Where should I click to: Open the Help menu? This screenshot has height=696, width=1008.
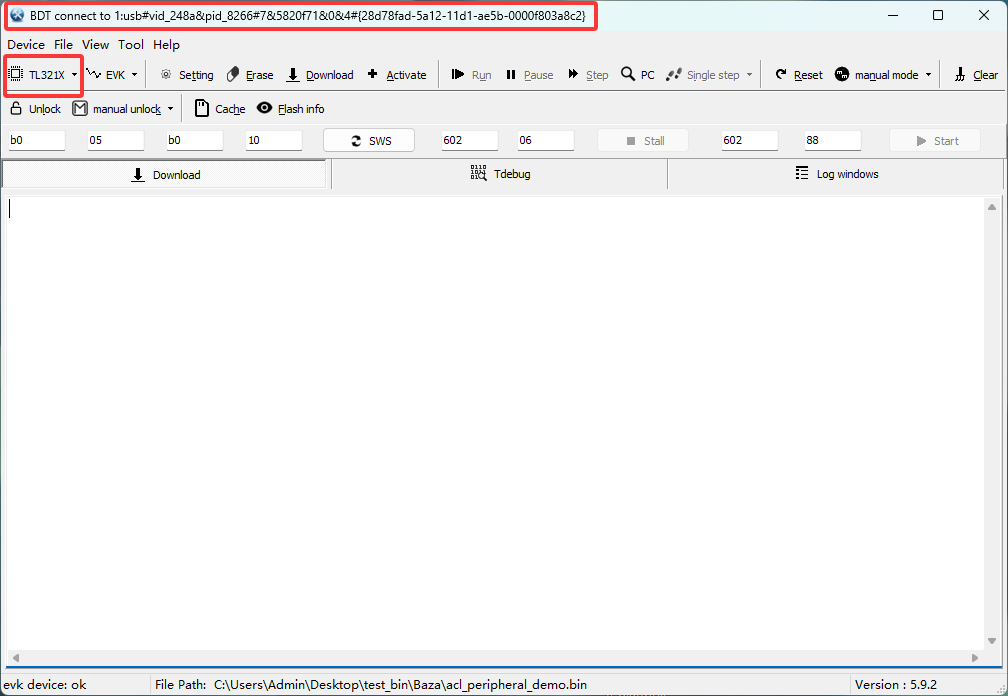[166, 44]
